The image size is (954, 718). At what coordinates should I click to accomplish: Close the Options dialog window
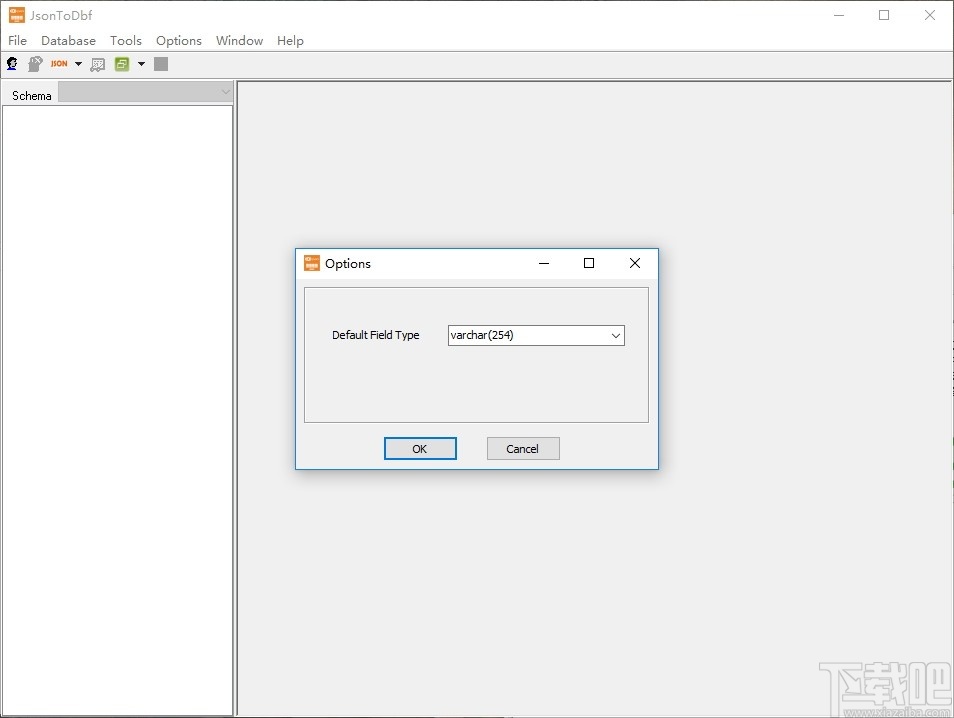(x=635, y=263)
